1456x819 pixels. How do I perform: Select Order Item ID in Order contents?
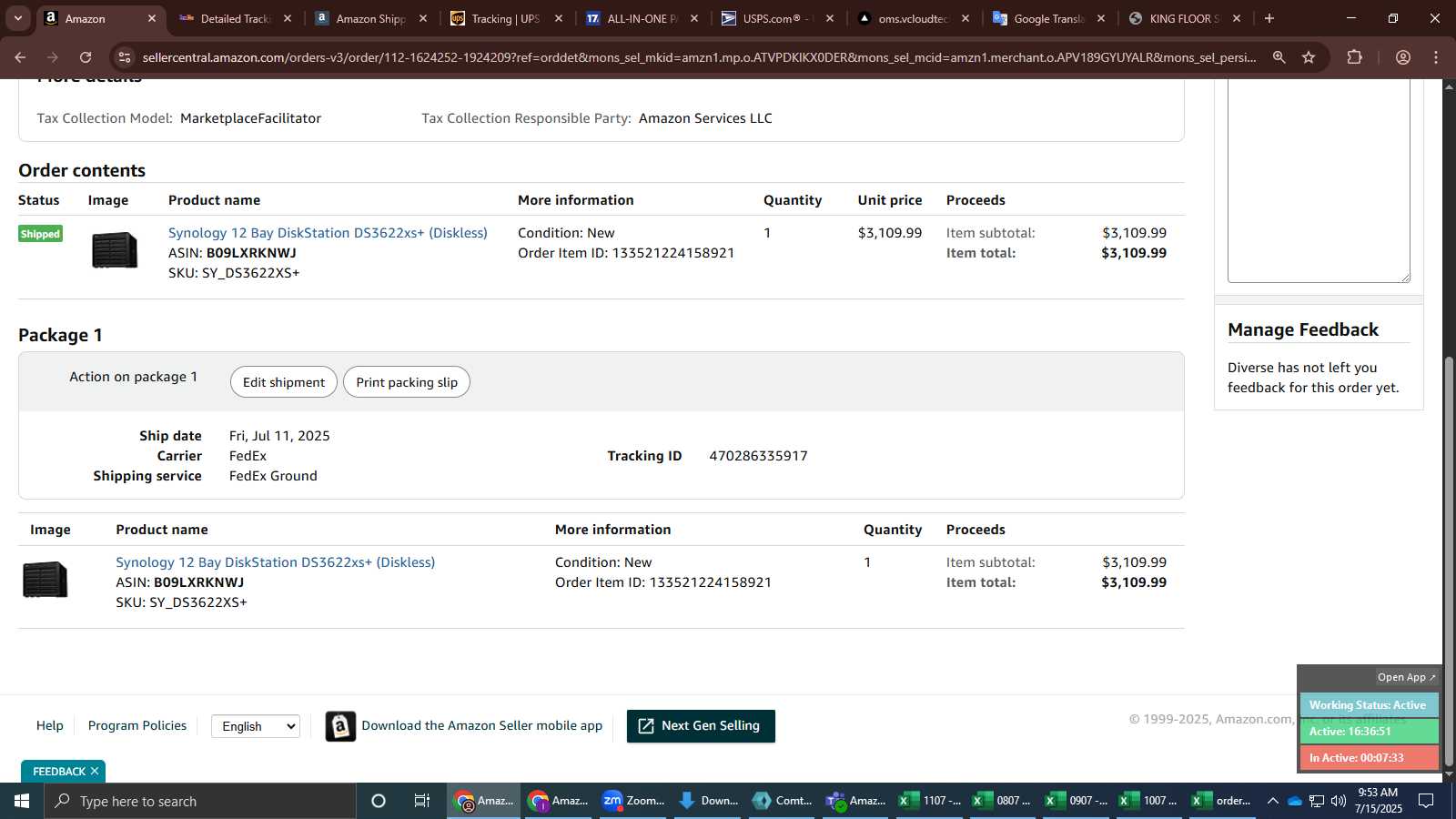626,253
